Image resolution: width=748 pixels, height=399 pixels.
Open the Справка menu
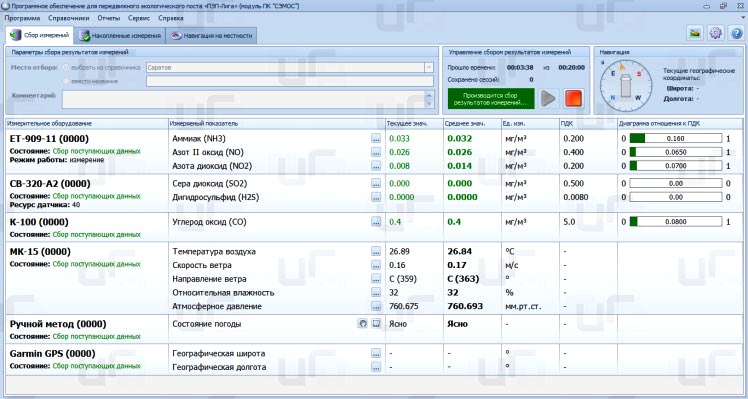[171, 18]
